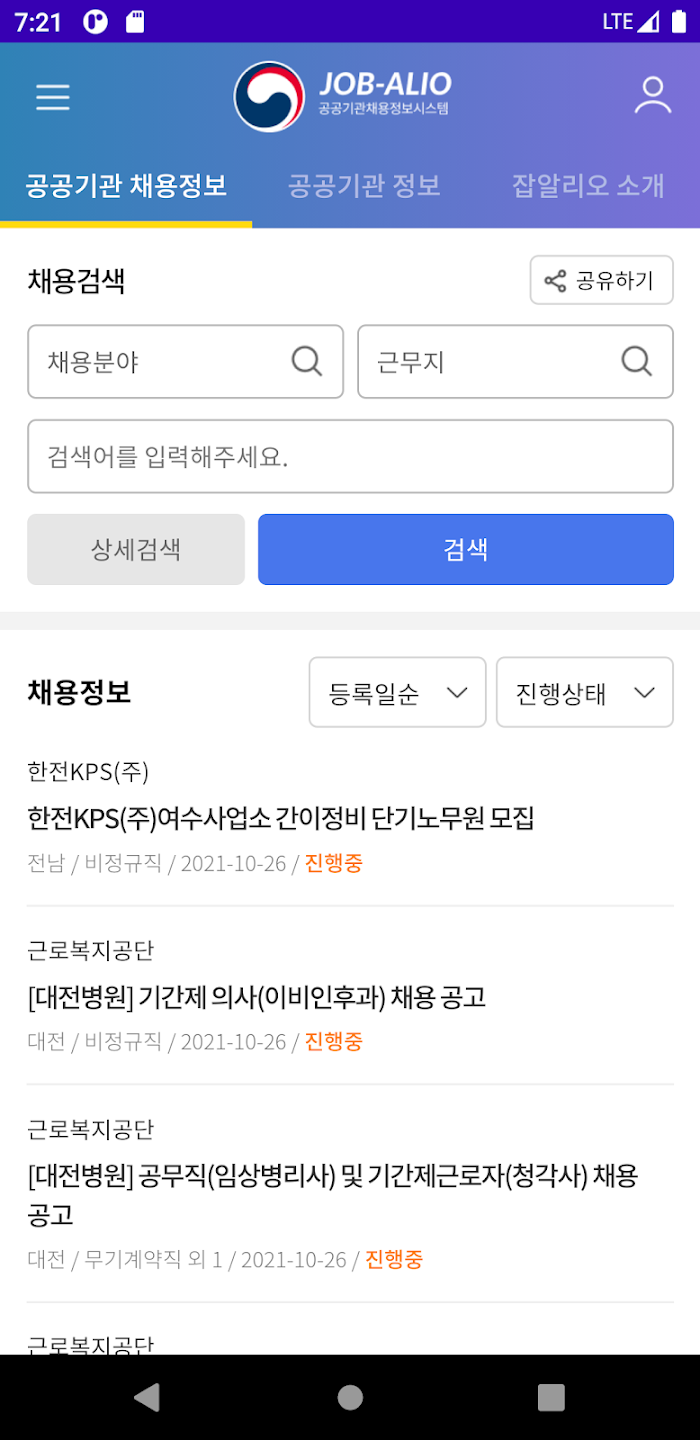Click the user profile icon
This screenshot has height=1440, width=700.
pyautogui.click(x=652, y=97)
